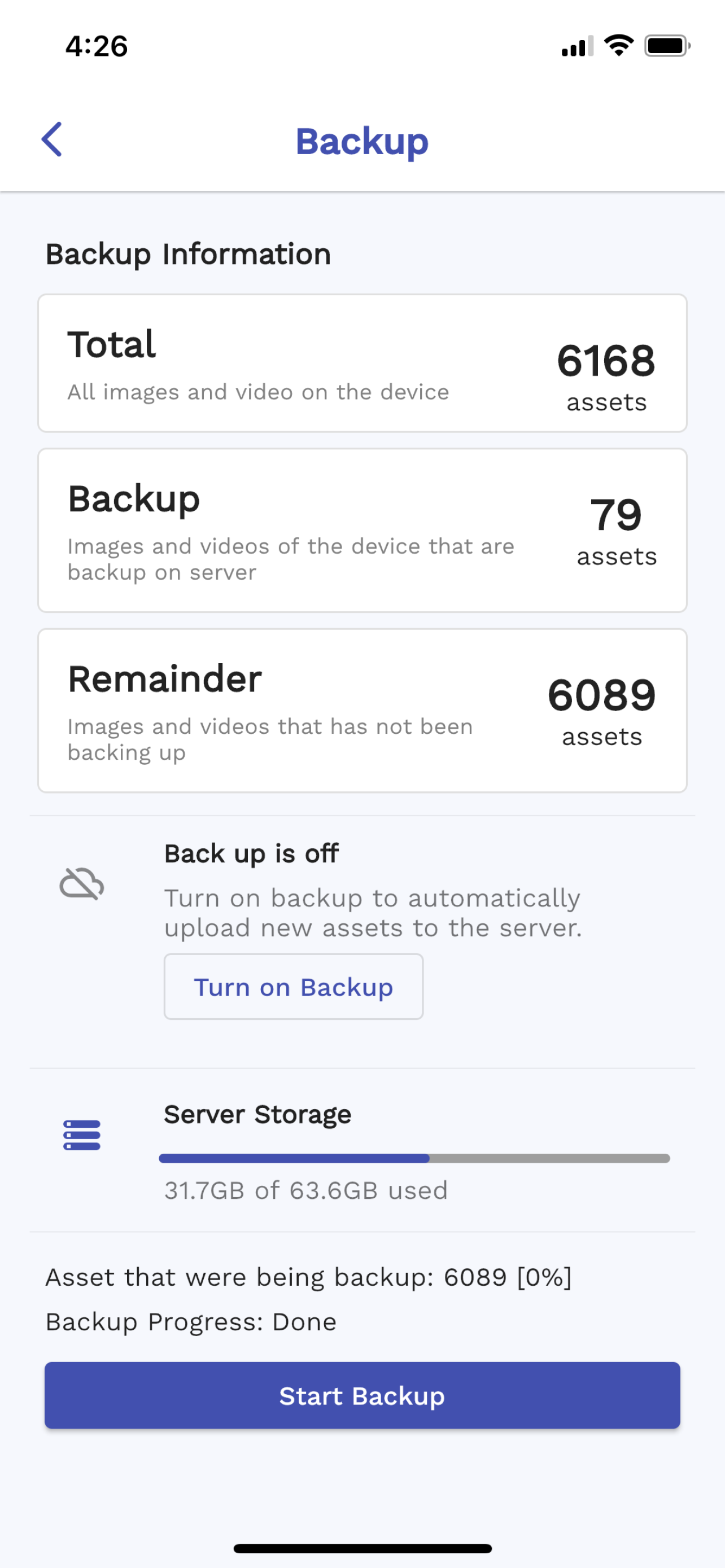The width and height of the screenshot is (725, 1568).
Task: Expand the Backup assets card
Action: (x=362, y=528)
